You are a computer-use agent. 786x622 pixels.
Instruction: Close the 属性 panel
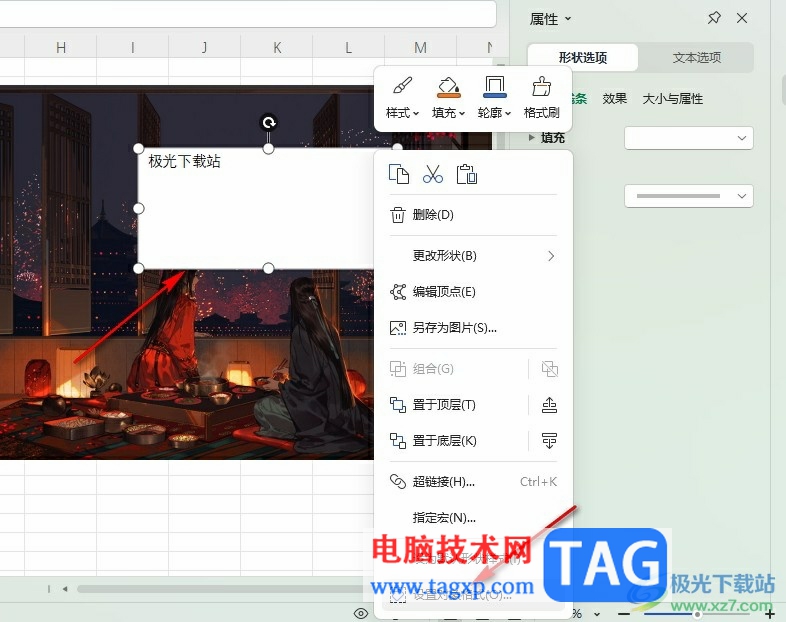point(742,19)
